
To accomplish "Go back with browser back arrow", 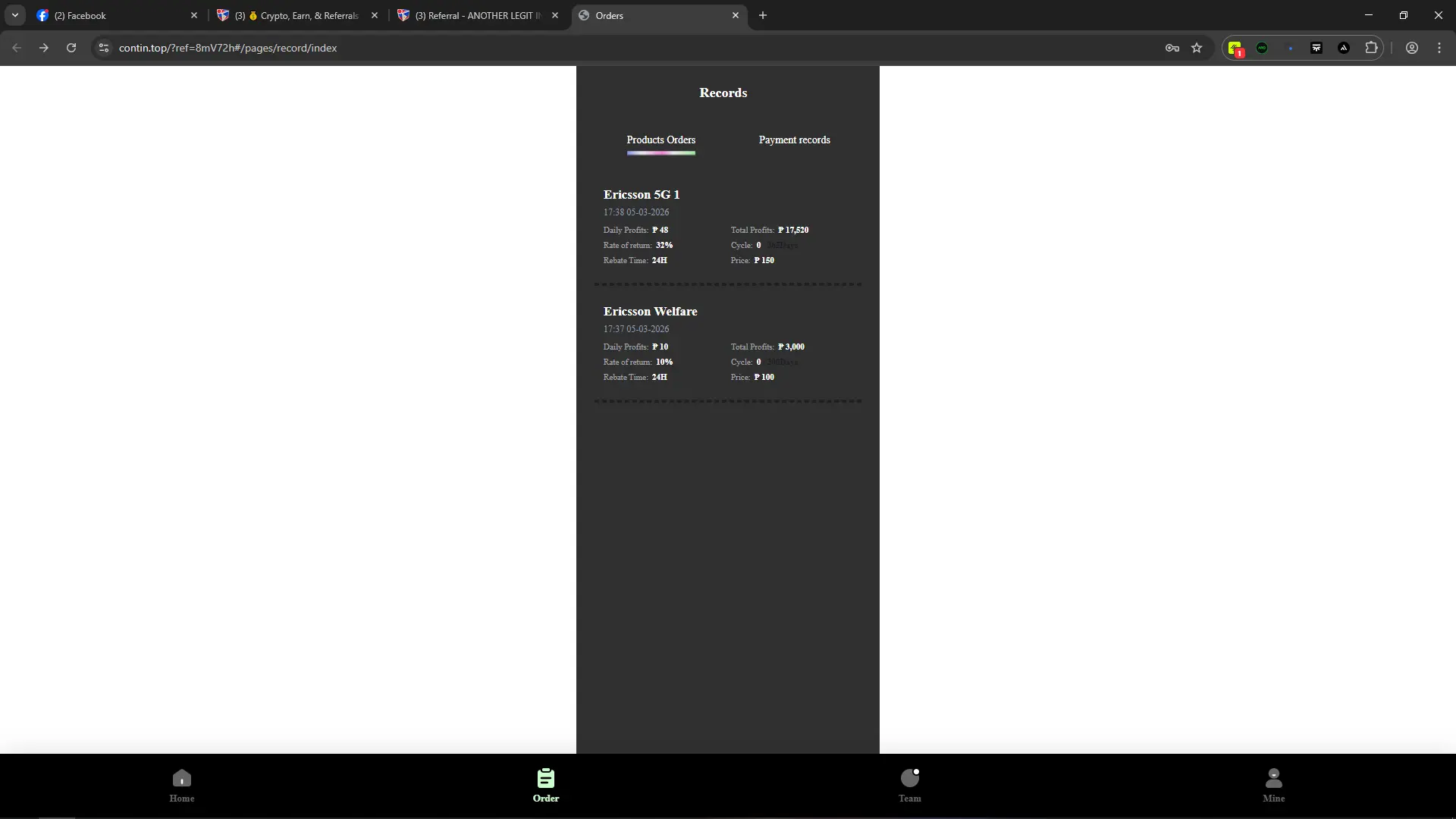I will tap(17, 48).
